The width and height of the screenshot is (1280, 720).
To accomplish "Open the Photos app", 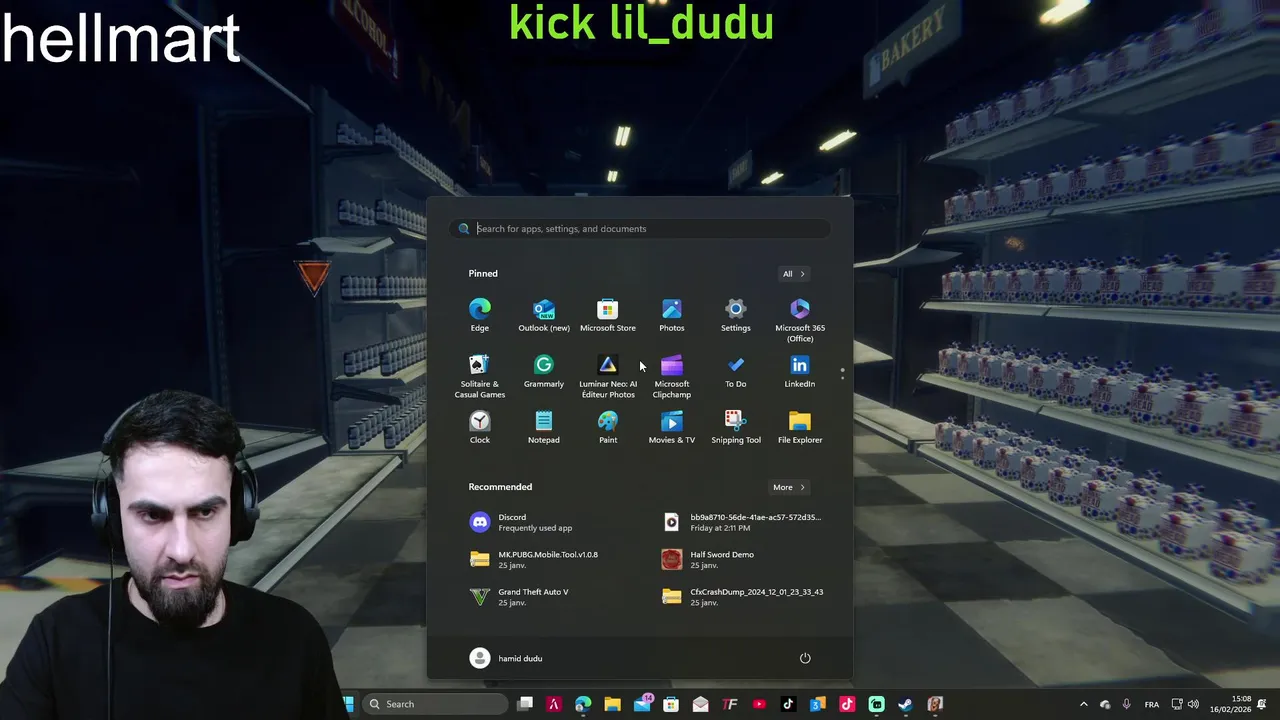I will 672,316.
